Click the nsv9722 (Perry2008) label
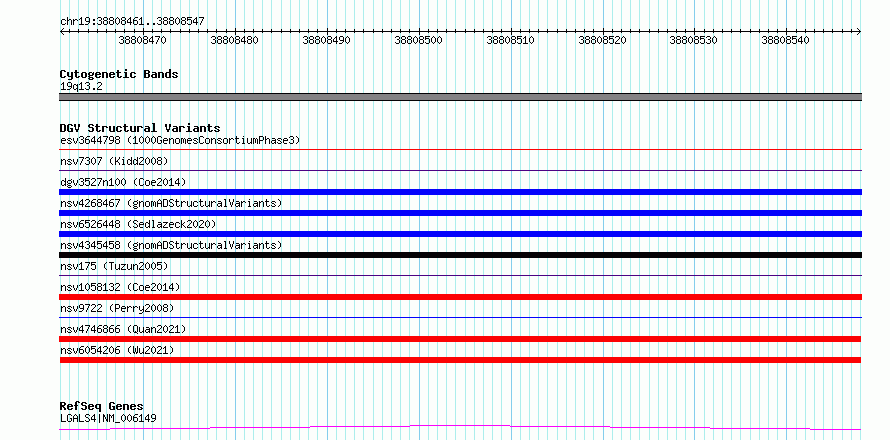890x440 pixels. pyautogui.click(x=117, y=308)
